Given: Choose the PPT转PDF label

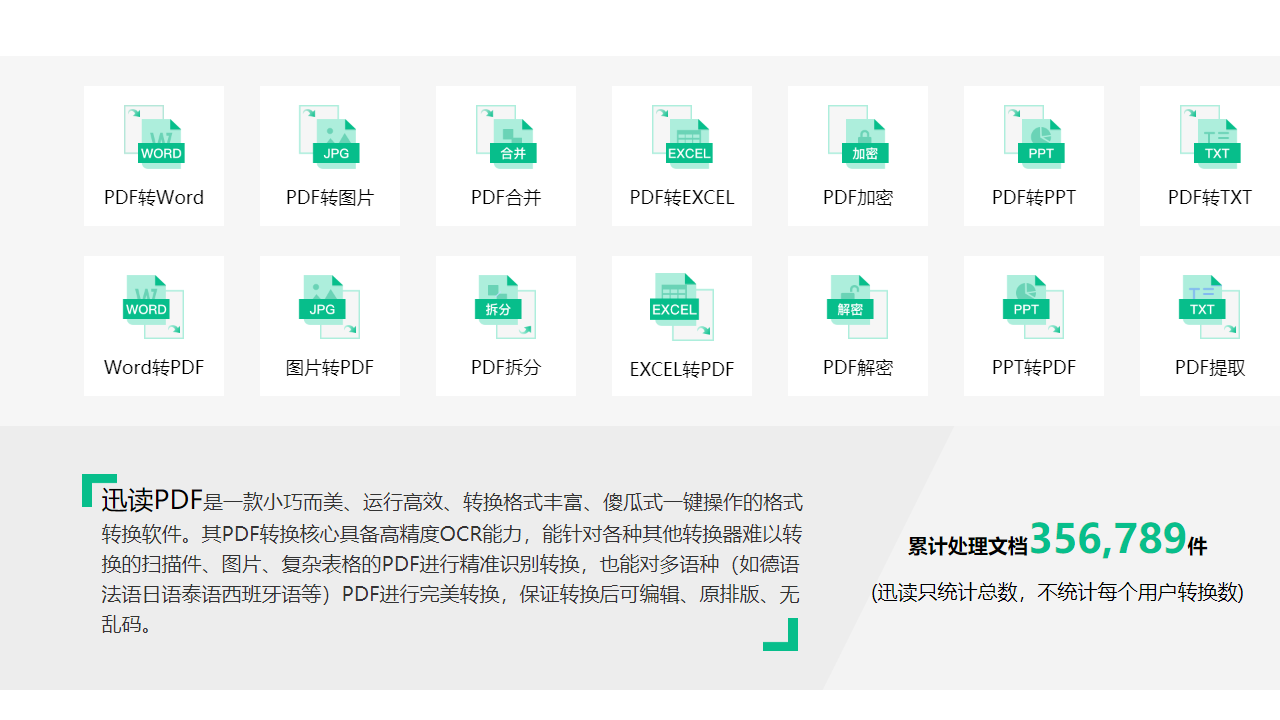Looking at the screenshot, I should click(1034, 367).
